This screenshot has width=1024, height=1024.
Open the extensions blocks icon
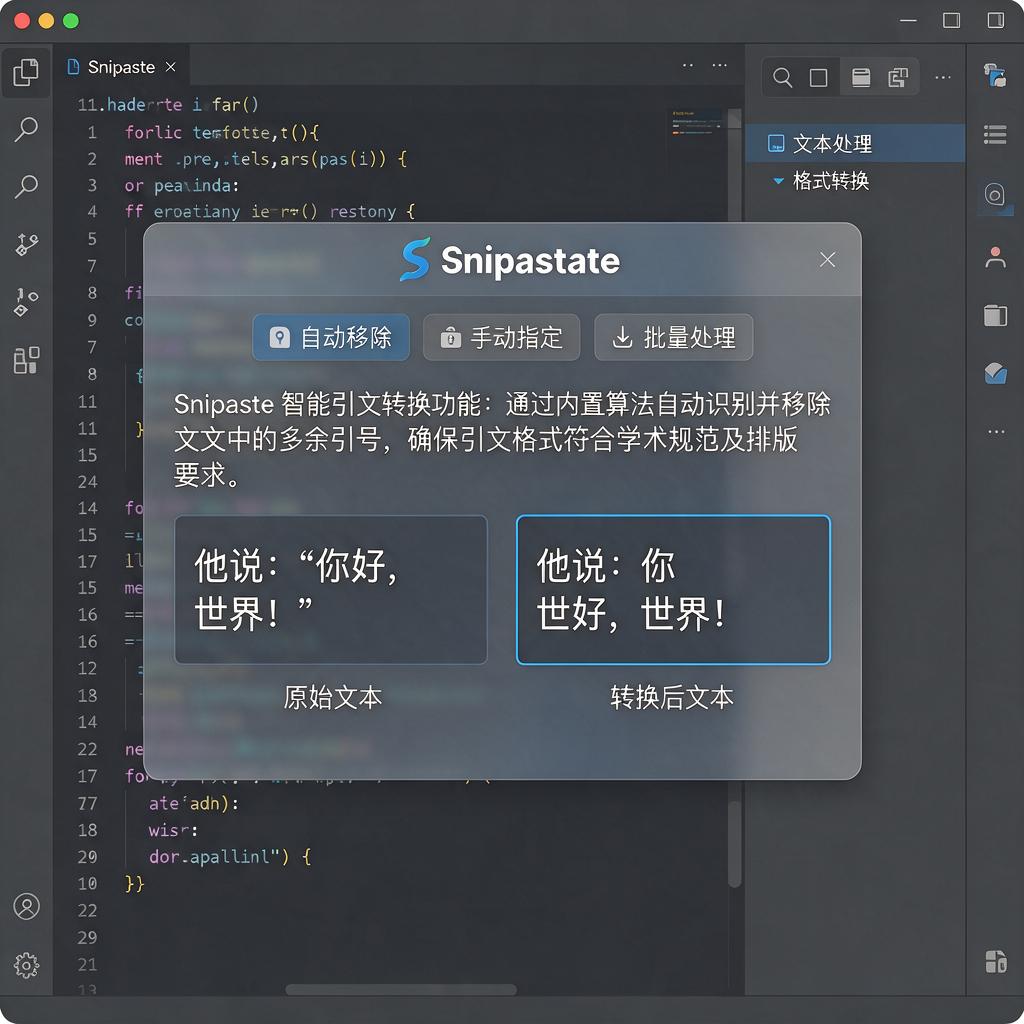(x=26, y=360)
